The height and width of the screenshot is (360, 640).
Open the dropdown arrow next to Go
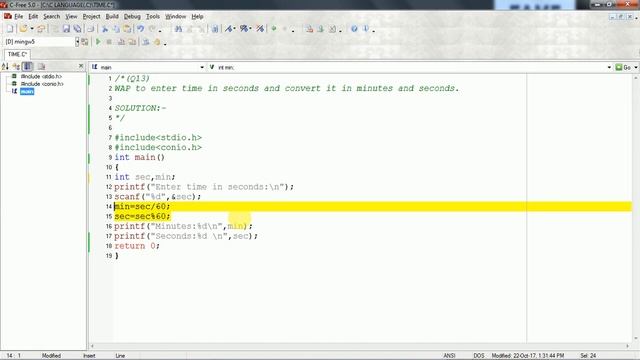[x=636, y=67]
